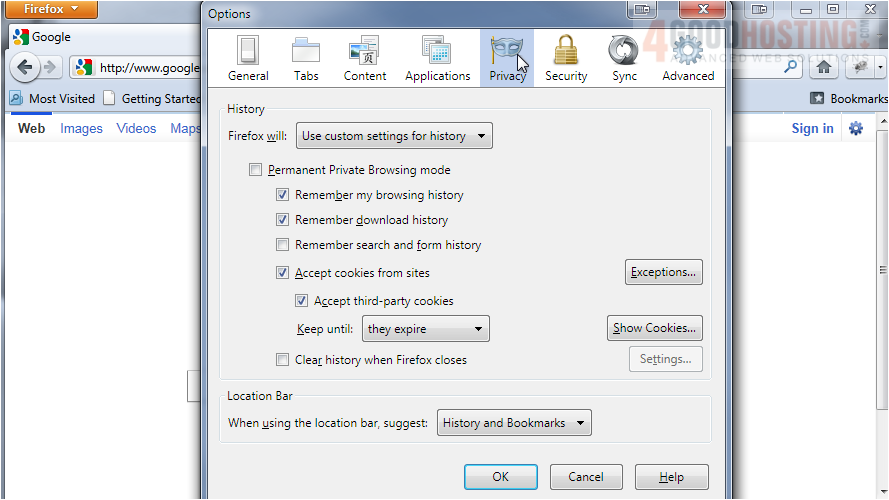Click the Images link on Google
This screenshot has height=500, width=889.
click(x=81, y=129)
